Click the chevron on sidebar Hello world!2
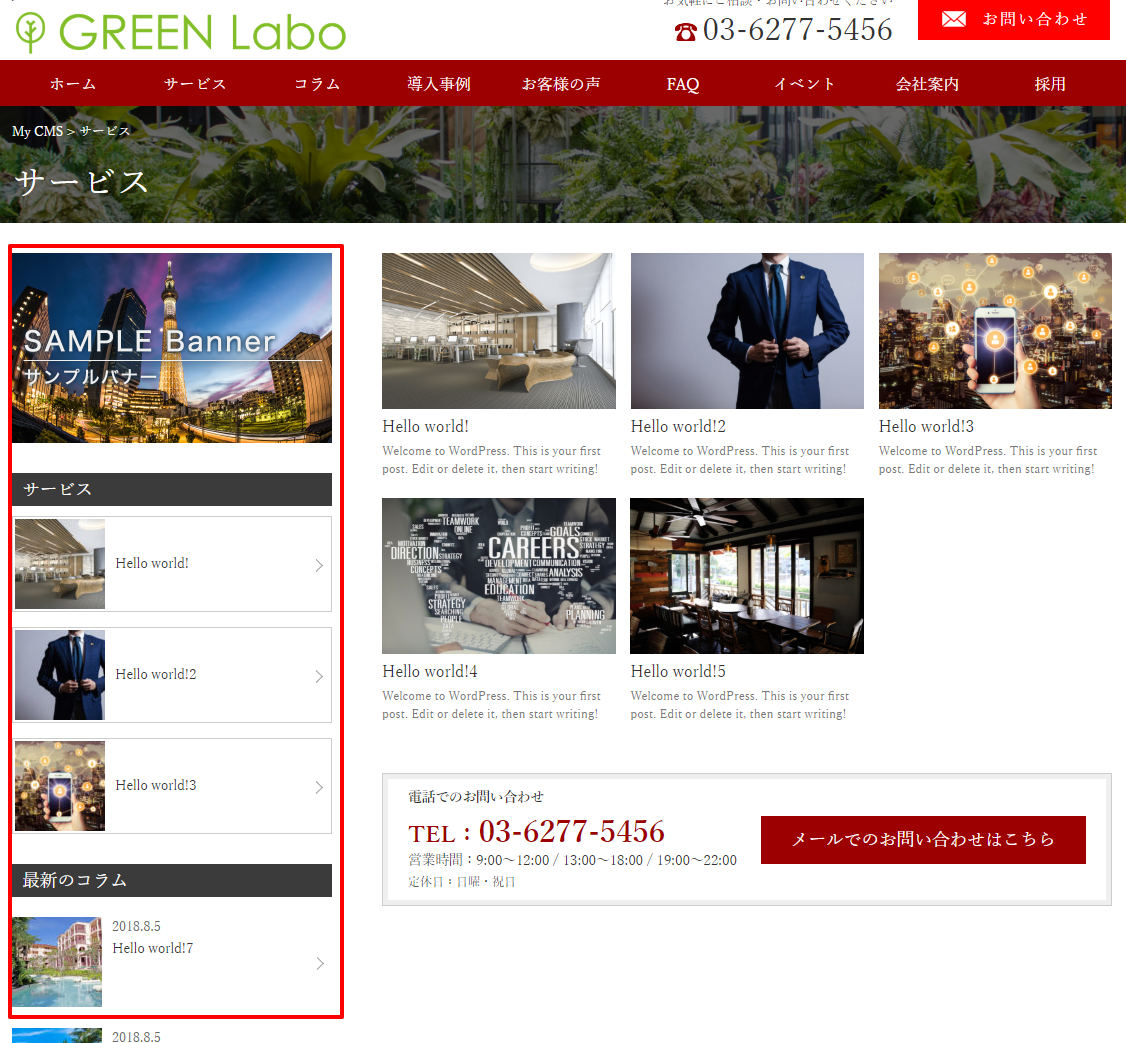Image resolution: width=1126 pixels, height=1043 pixels. tap(320, 676)
